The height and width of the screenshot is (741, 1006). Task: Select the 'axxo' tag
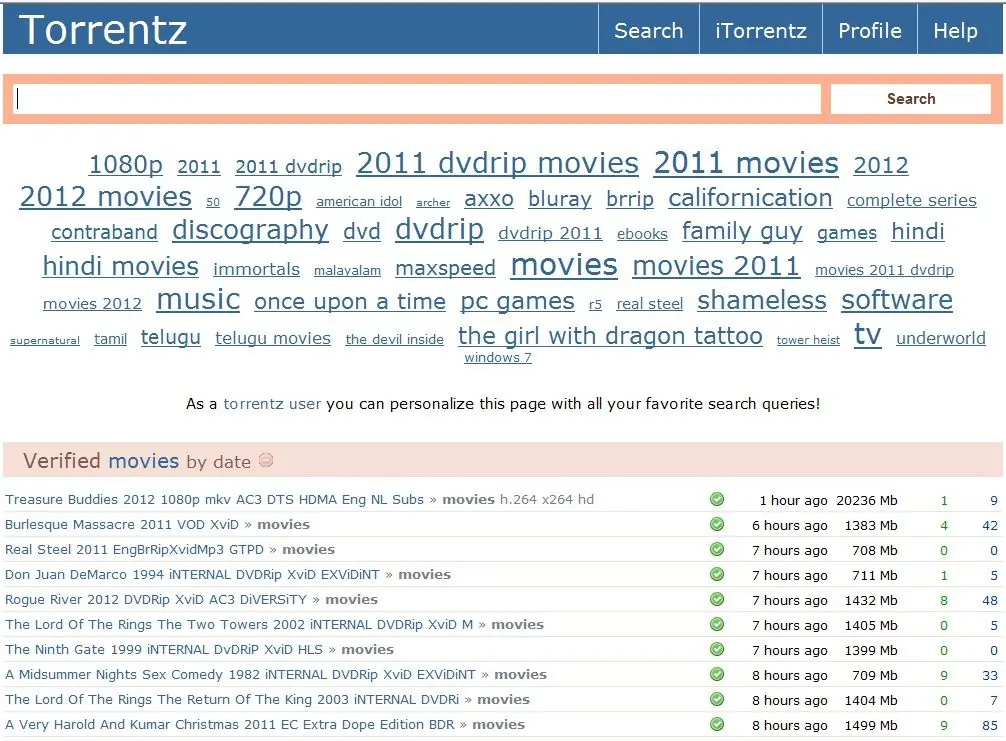tap(489, 199)
